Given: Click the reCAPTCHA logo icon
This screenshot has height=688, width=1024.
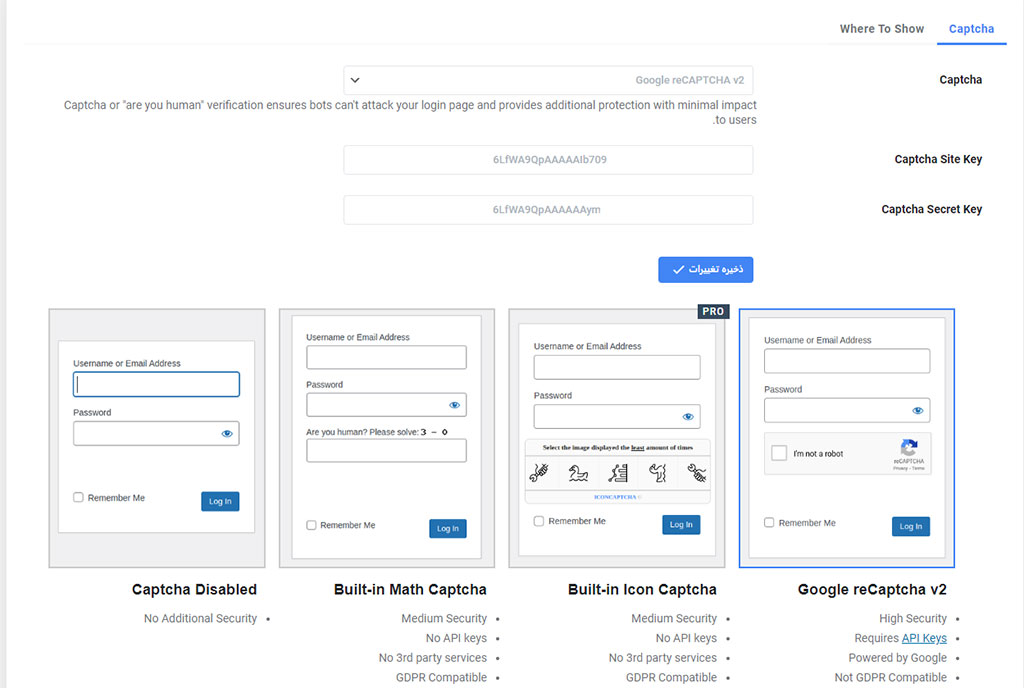Looking at the screenshot, I should click(x=909, y=448).
